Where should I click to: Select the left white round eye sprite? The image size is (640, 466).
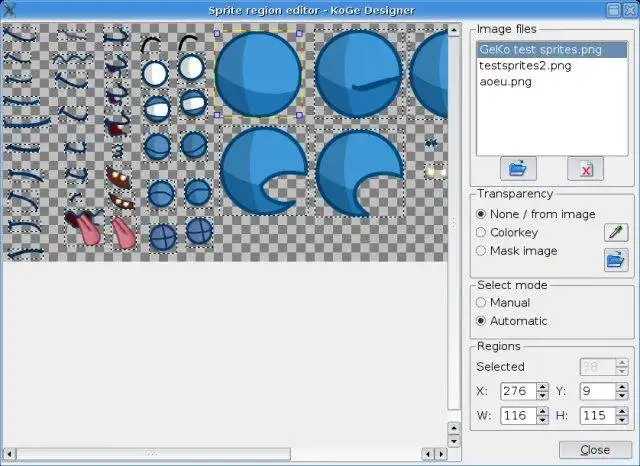(x=155, y=74)
